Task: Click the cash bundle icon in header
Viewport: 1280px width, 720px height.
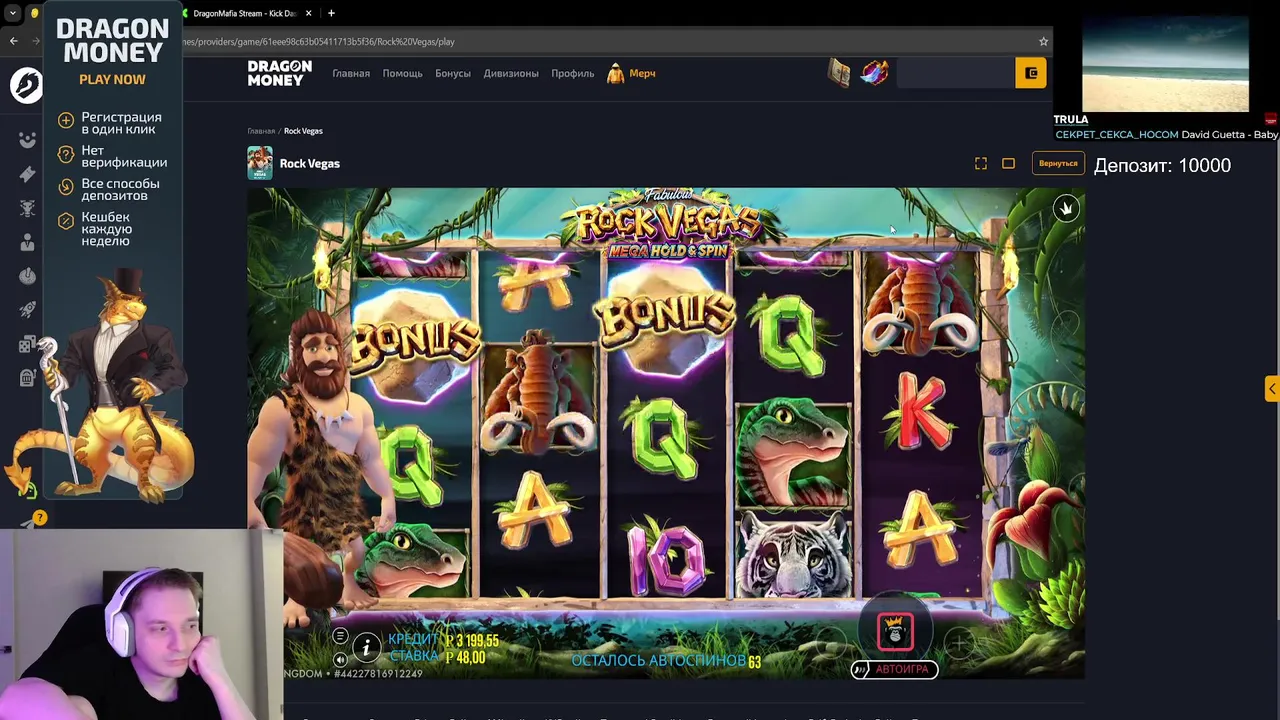Action: (839, 73)
